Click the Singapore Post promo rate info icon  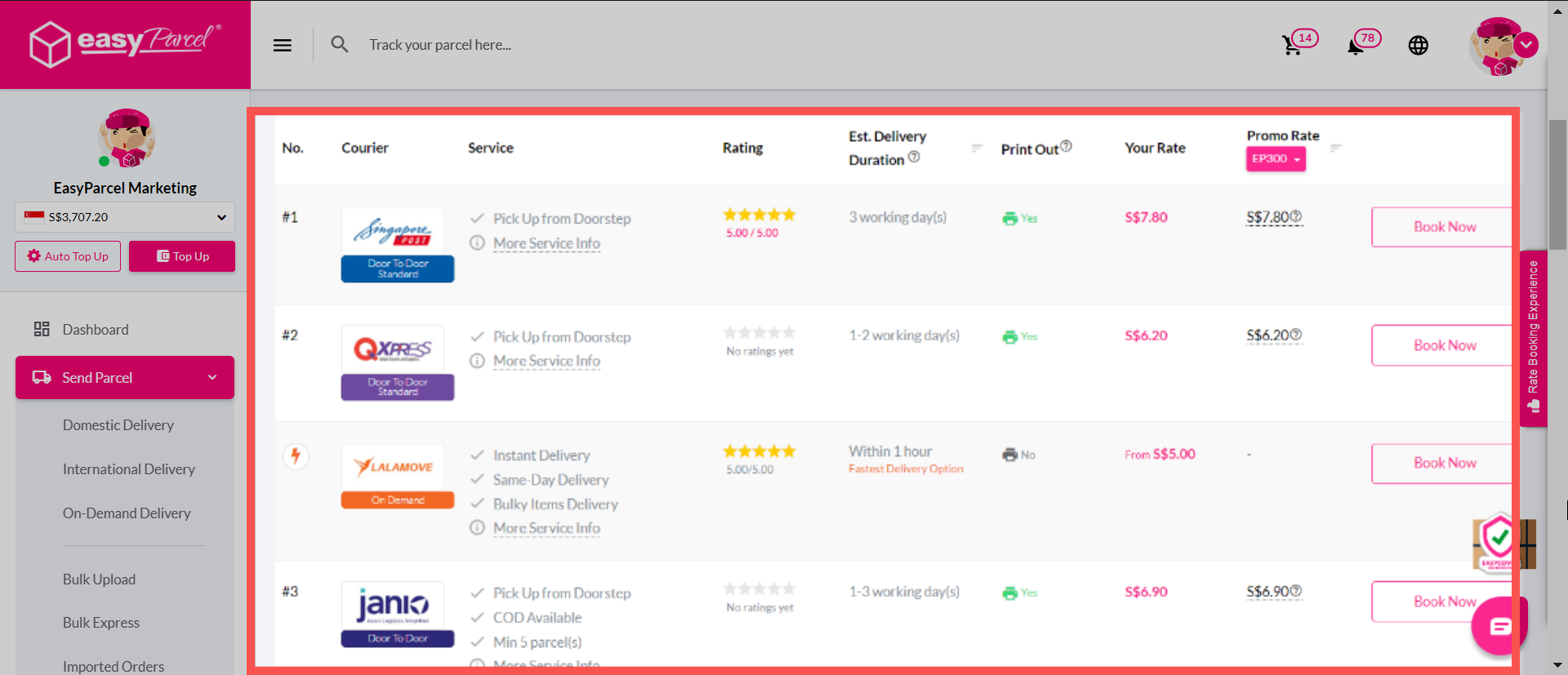[1296, 216]
